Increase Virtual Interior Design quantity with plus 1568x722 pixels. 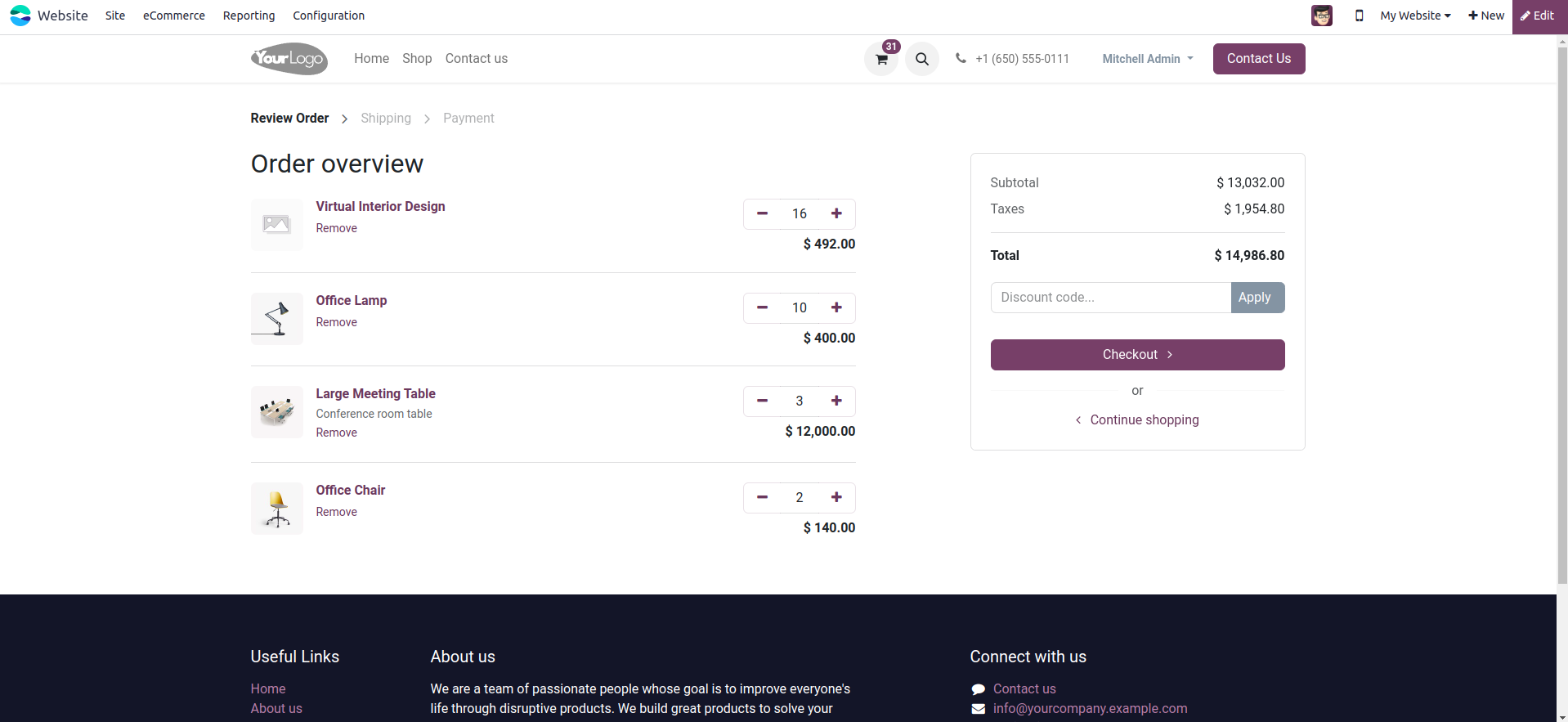[836, 213]
